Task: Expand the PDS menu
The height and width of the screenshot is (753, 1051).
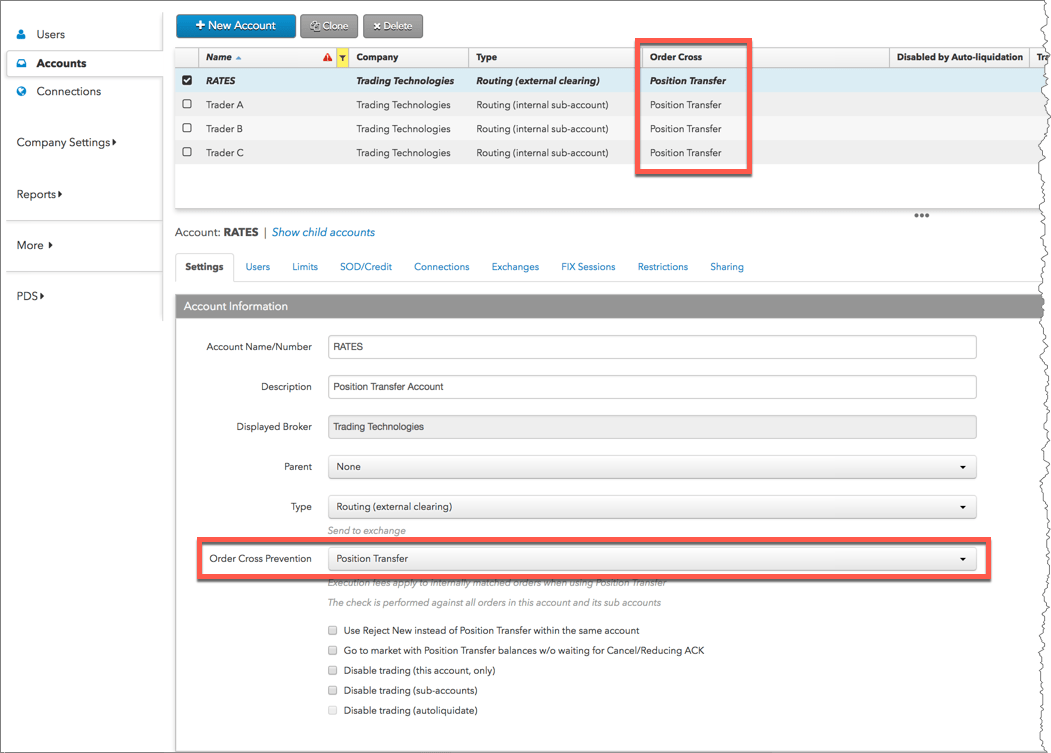Action: (x=30, y=296)
